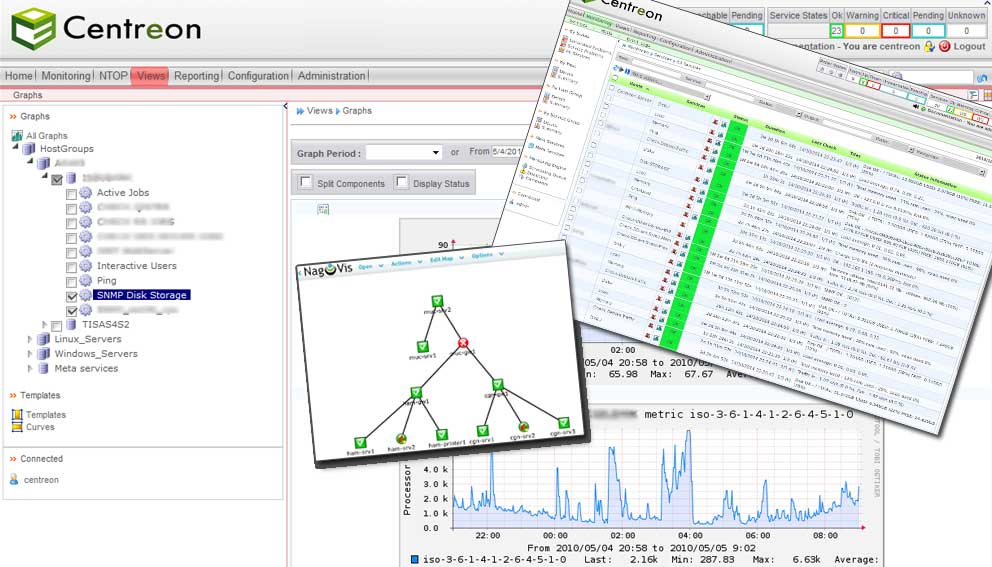Click the Curves link

(40, 427)
